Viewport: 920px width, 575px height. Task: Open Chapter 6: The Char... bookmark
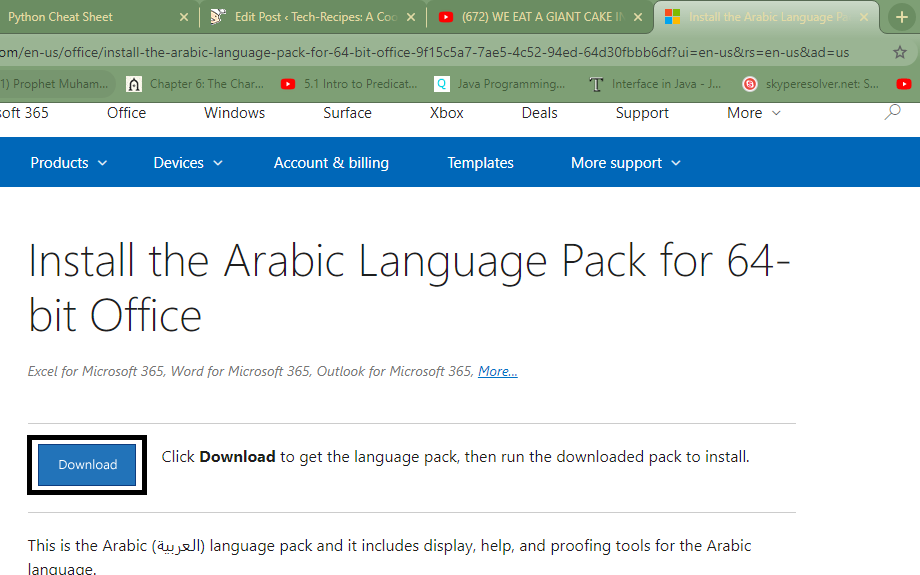195,84
